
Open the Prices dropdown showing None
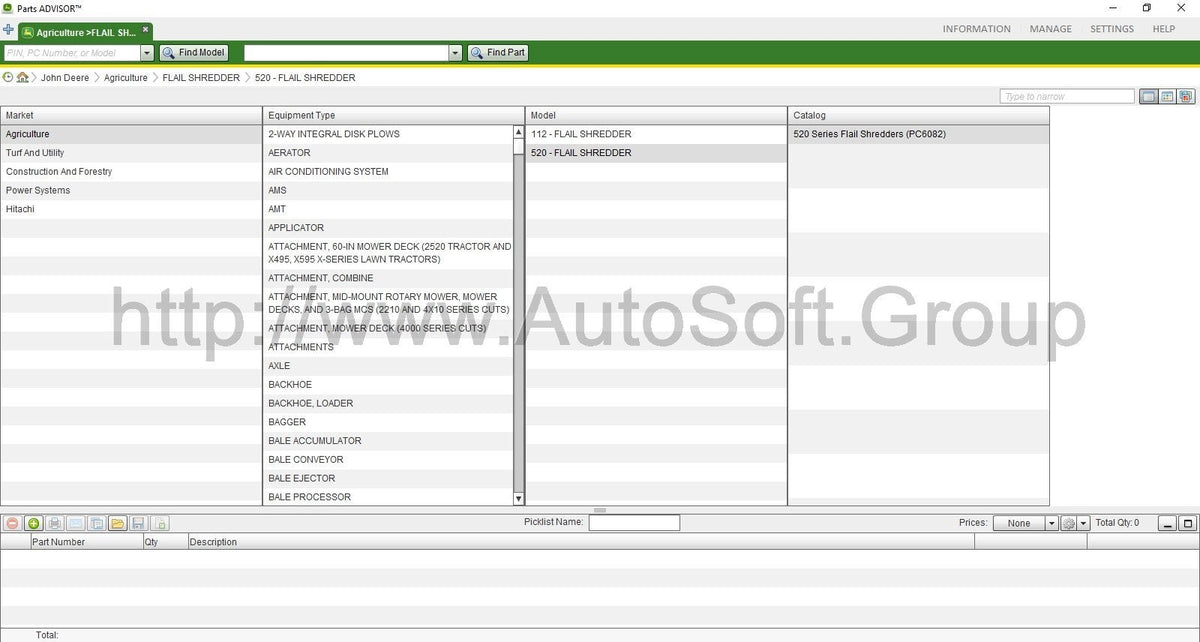[x=1024, y=522]
